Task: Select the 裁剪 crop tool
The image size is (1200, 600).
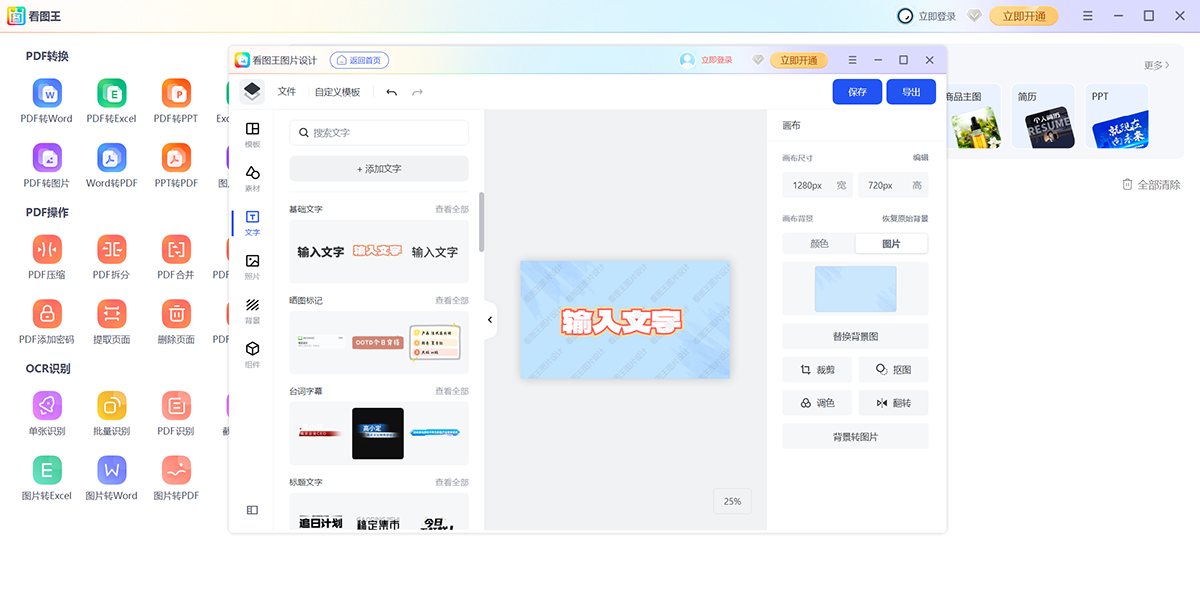Action: [816, 369]
